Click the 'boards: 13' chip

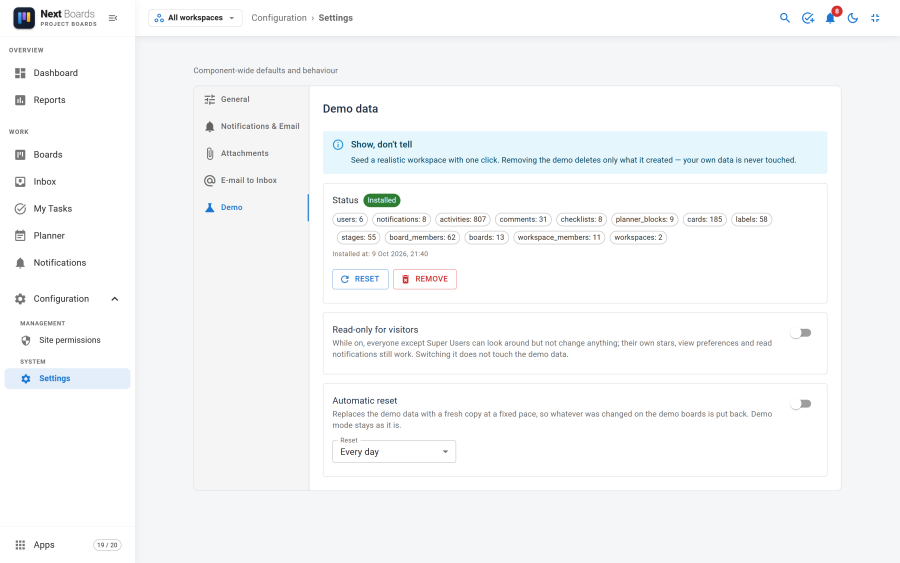(487, 238)
